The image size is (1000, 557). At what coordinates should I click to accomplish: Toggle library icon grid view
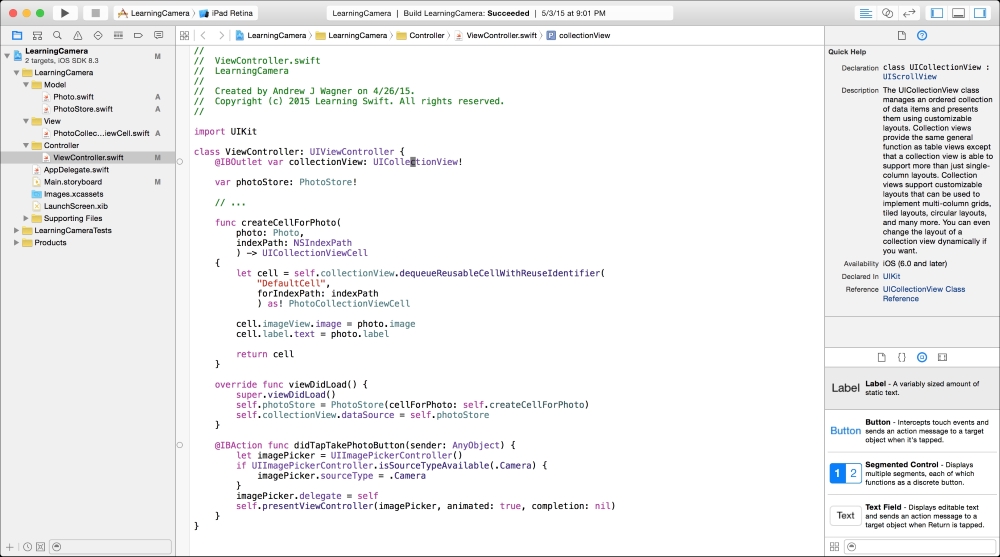tap(834, 547)
